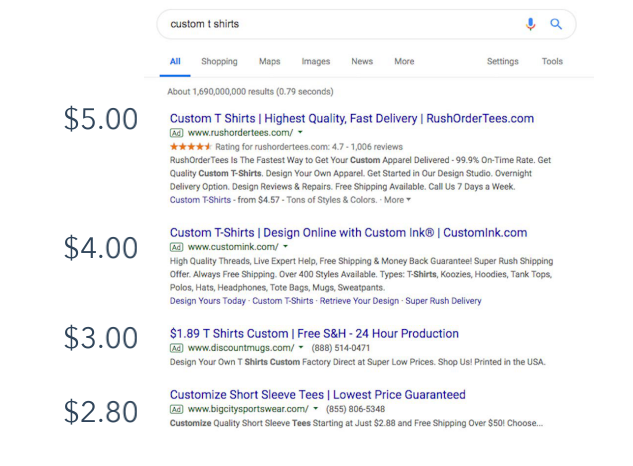This screenshot has height=466, width=633.
Task: Open the Settings menu
Action: click(x=503, y=61)
